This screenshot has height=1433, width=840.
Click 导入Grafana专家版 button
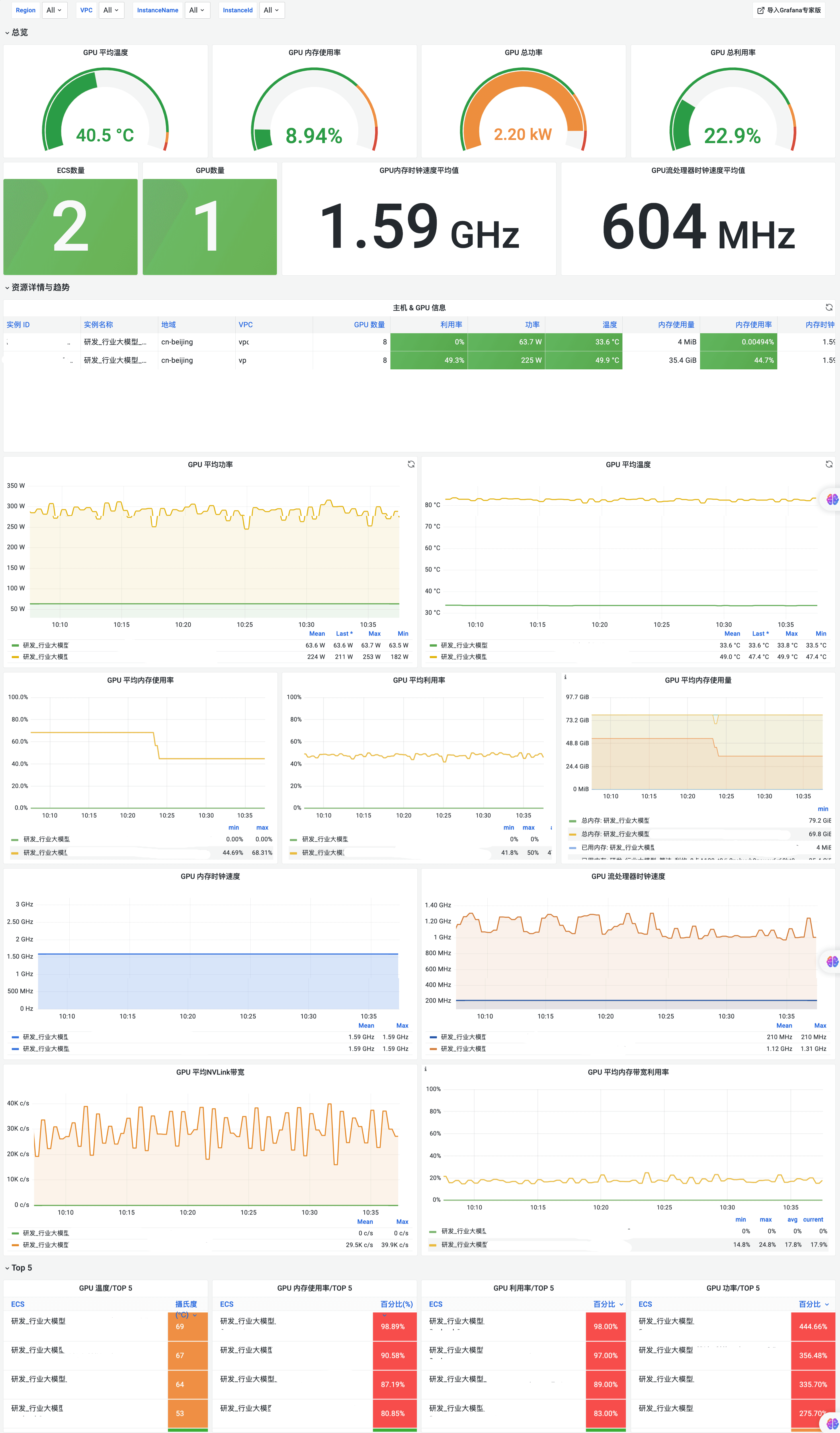click(789, 10)
